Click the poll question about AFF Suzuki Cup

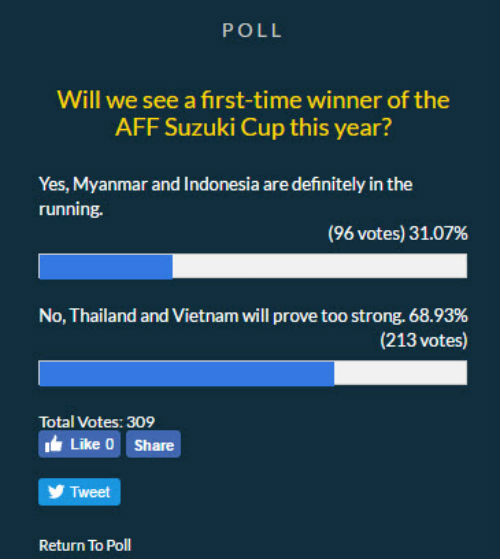click(x=253, y=113)
